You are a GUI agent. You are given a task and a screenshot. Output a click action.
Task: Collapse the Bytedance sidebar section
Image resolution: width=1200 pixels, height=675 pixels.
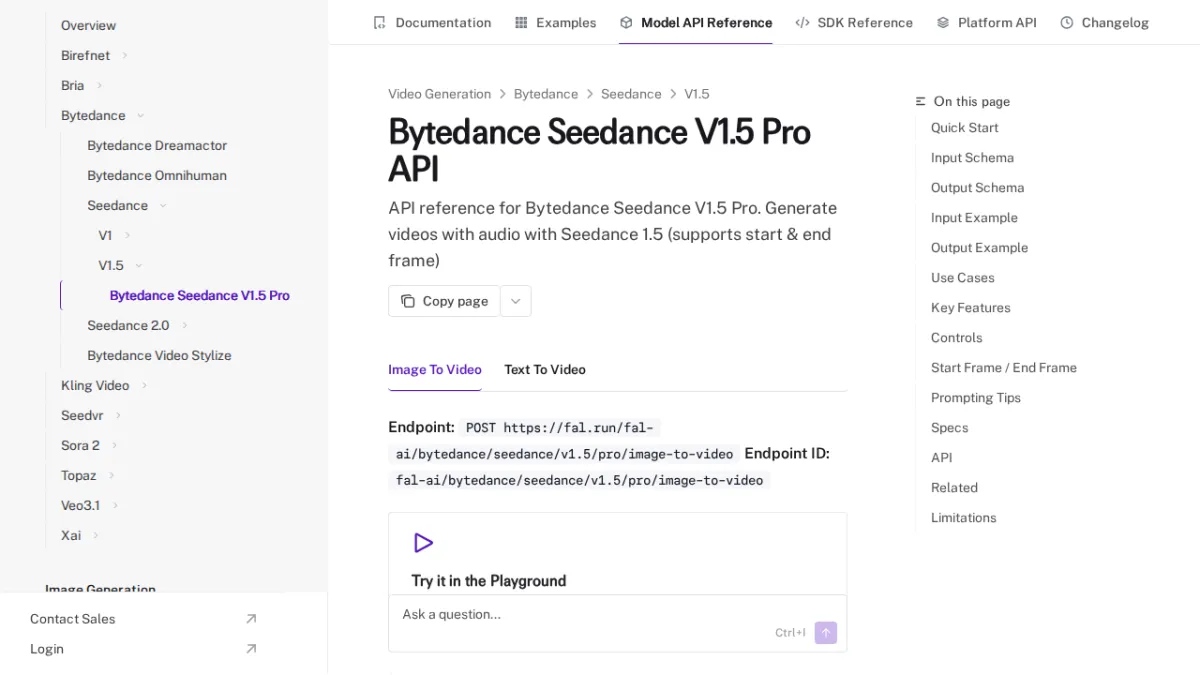[x=140, y=115]
